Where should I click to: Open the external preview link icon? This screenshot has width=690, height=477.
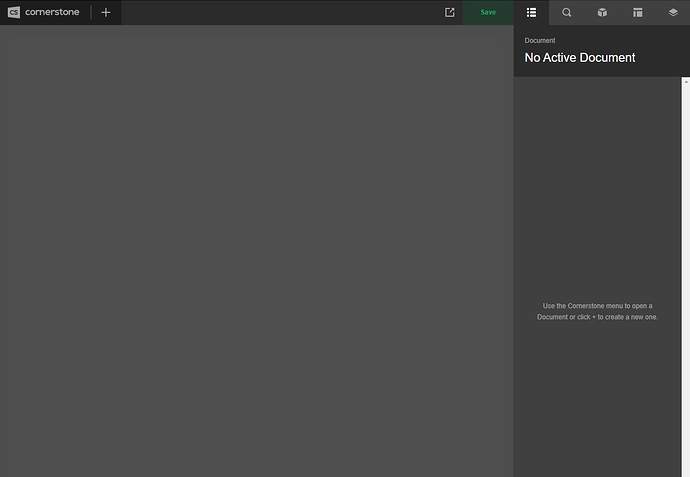click(x=450, y=12)
